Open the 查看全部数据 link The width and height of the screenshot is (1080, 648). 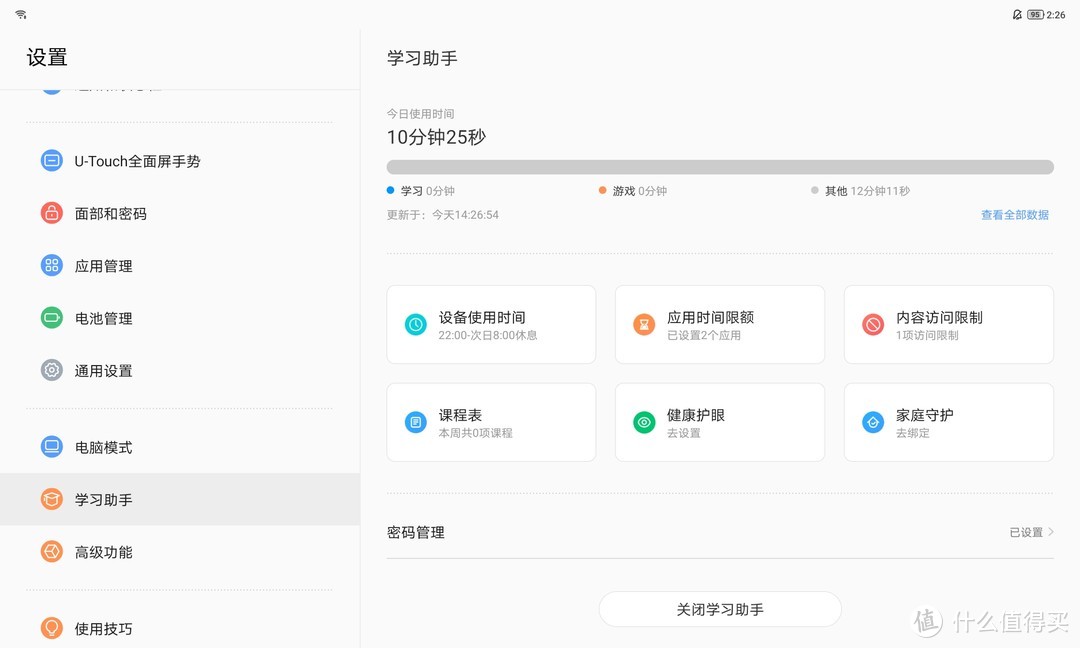[x=1016, y=214]
